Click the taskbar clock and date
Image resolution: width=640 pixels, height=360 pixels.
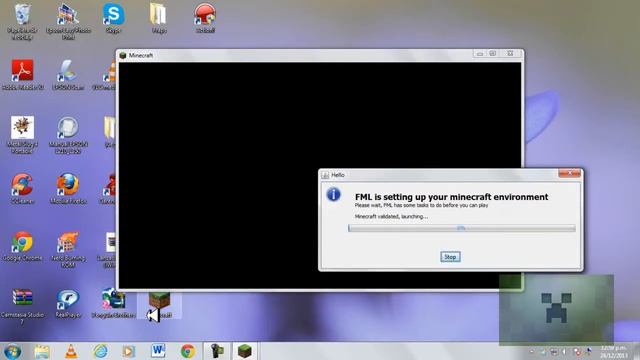614,351
